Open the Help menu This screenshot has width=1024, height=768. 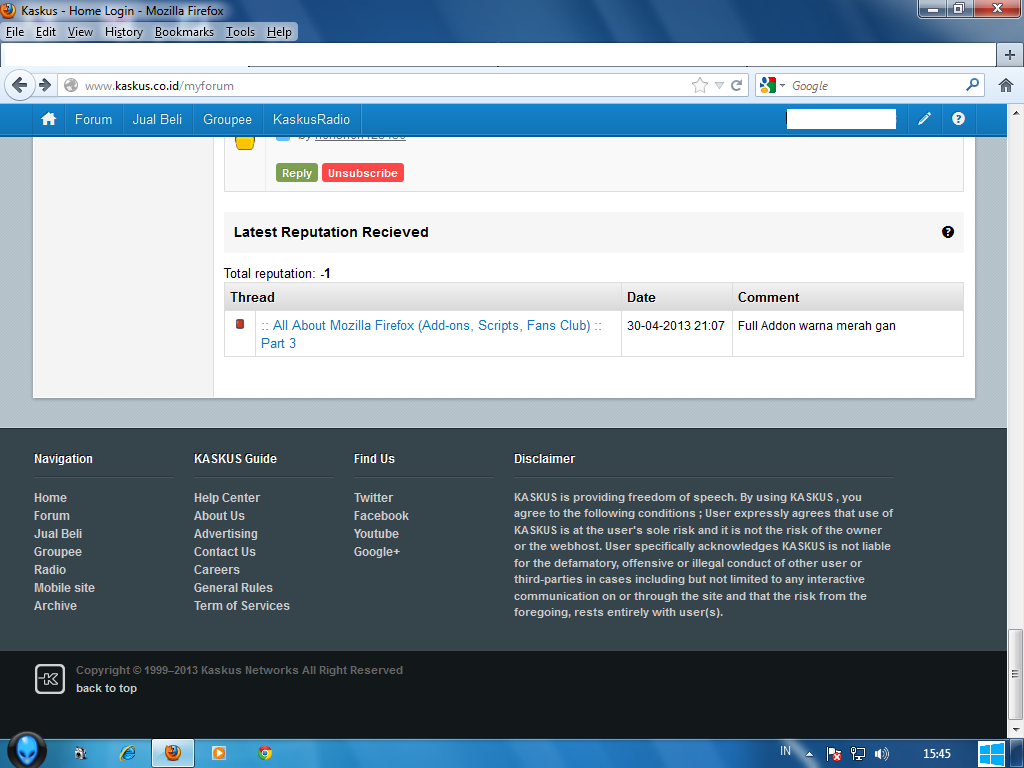coord(279,32)
